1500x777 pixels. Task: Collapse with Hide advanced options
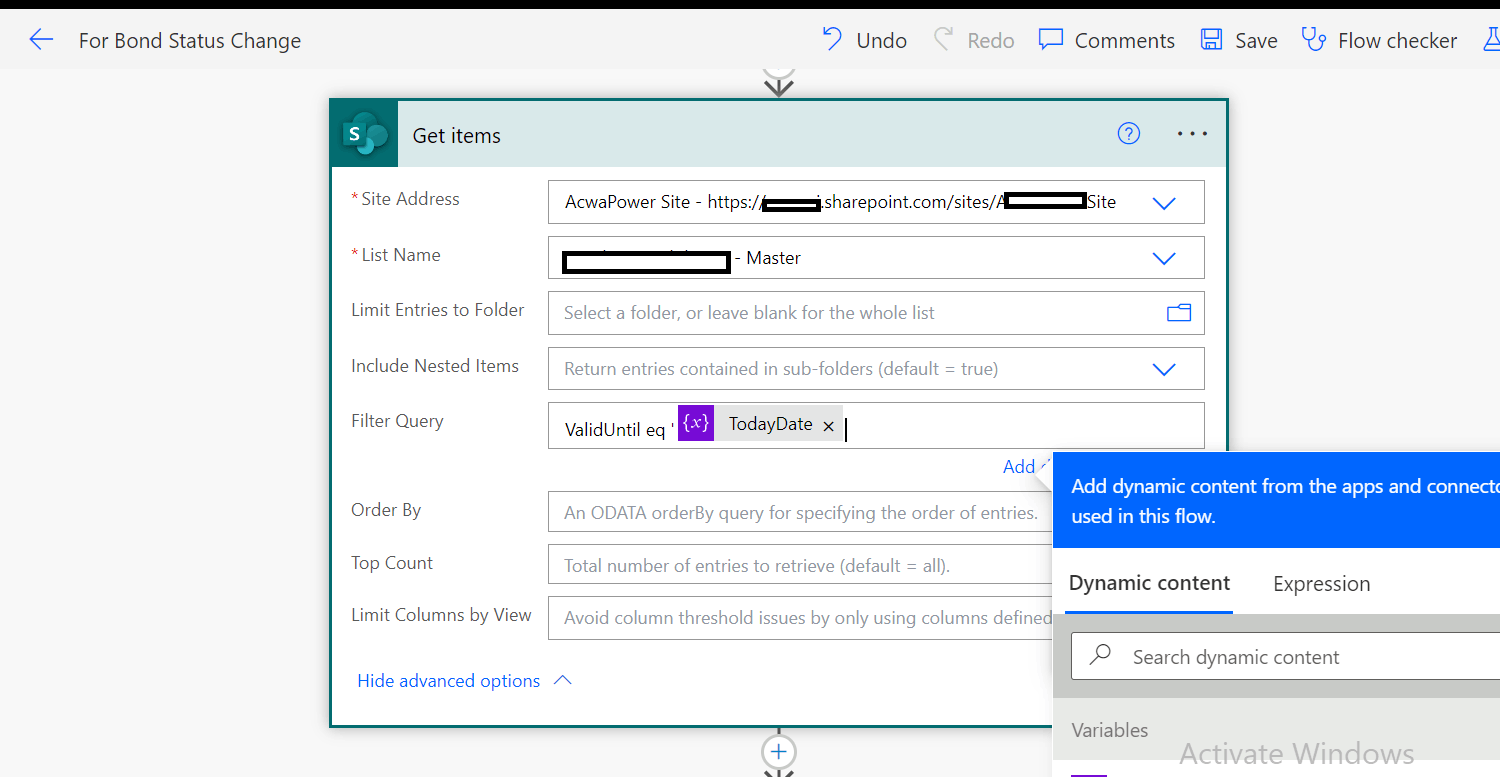tap(465, 681)
